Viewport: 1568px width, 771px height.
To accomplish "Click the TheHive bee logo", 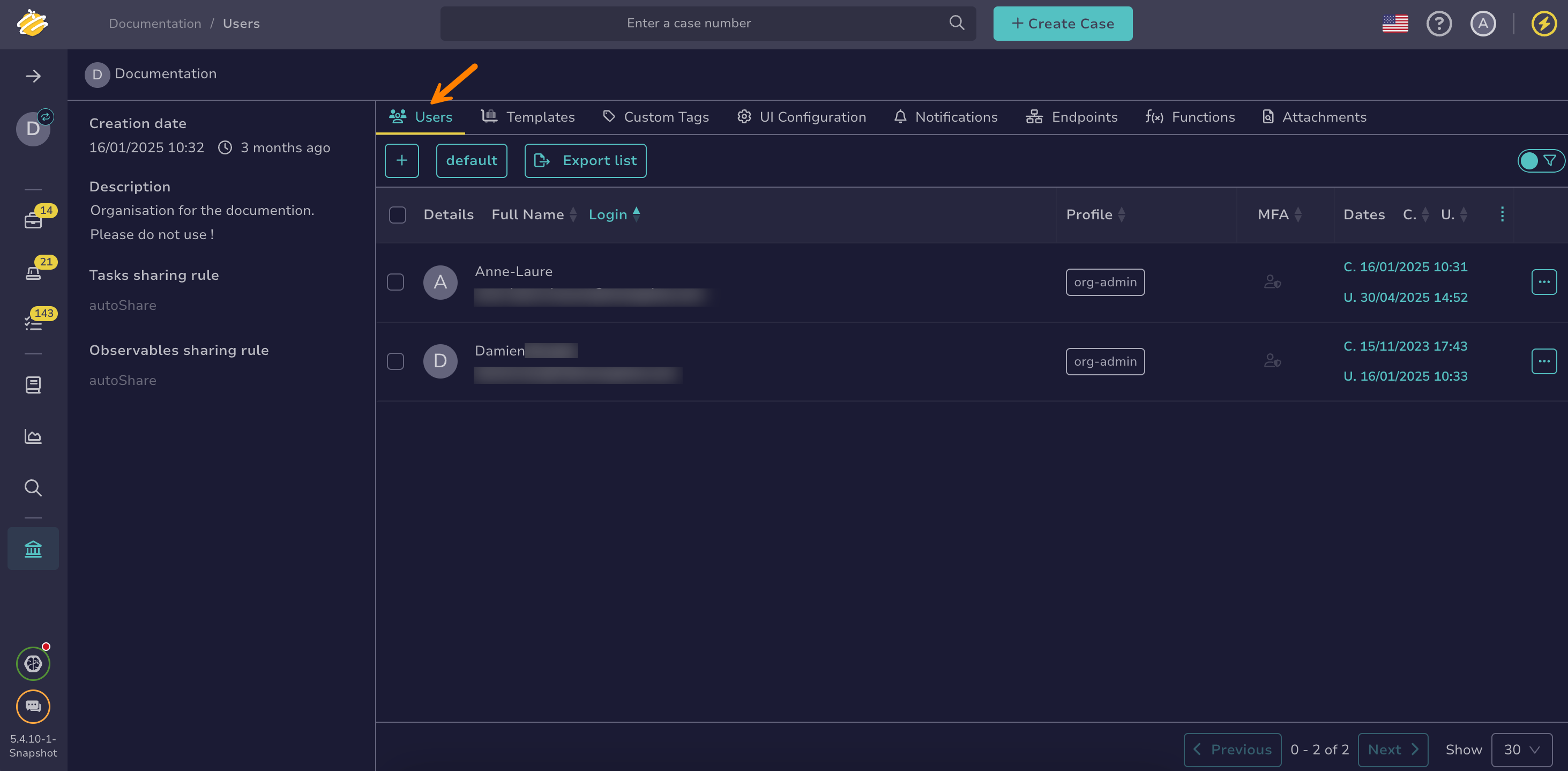I will click(32, 23).
